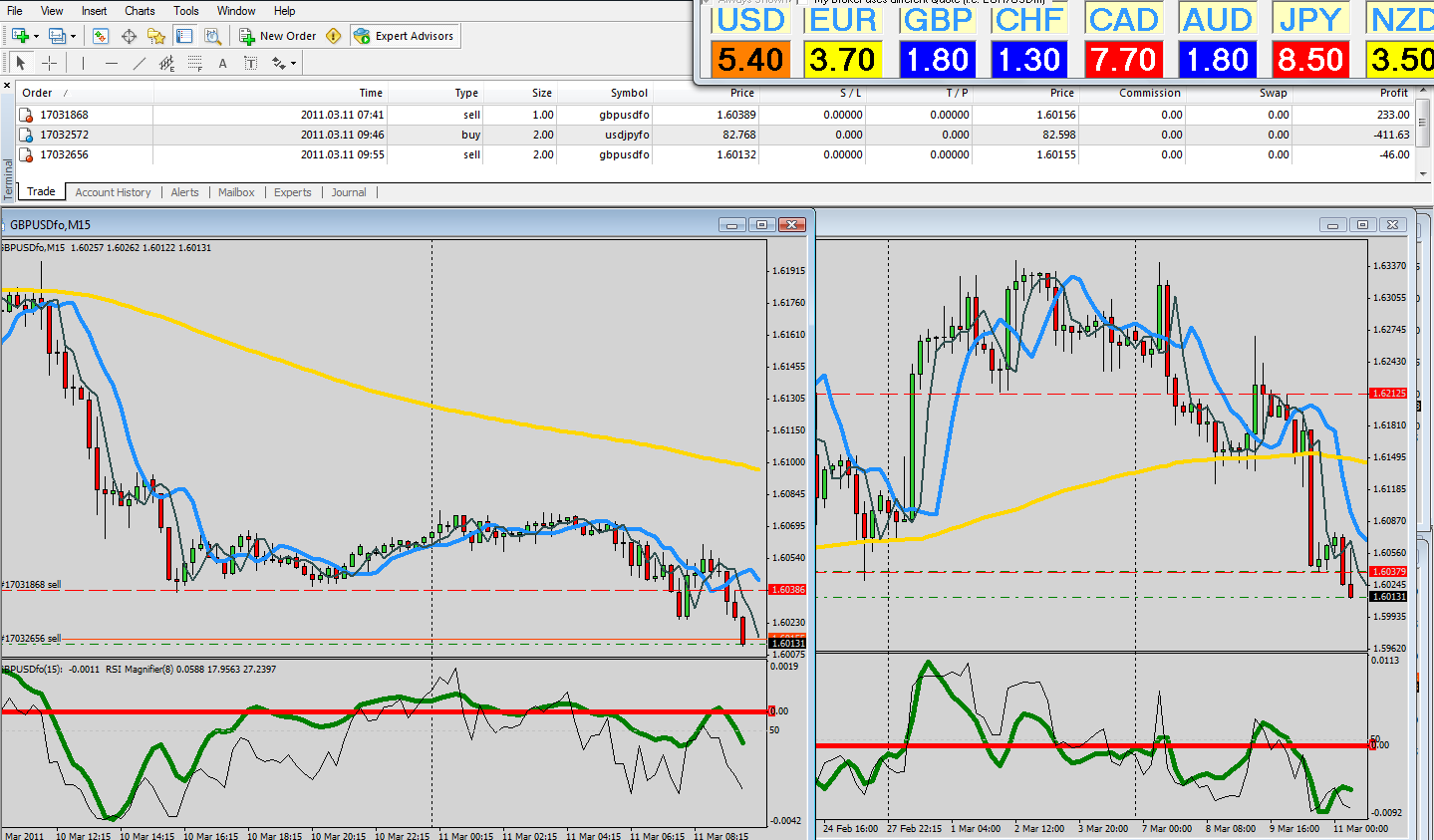
Task: Open the Strategy Tester magnifier icon
Action: coord(212,36)
